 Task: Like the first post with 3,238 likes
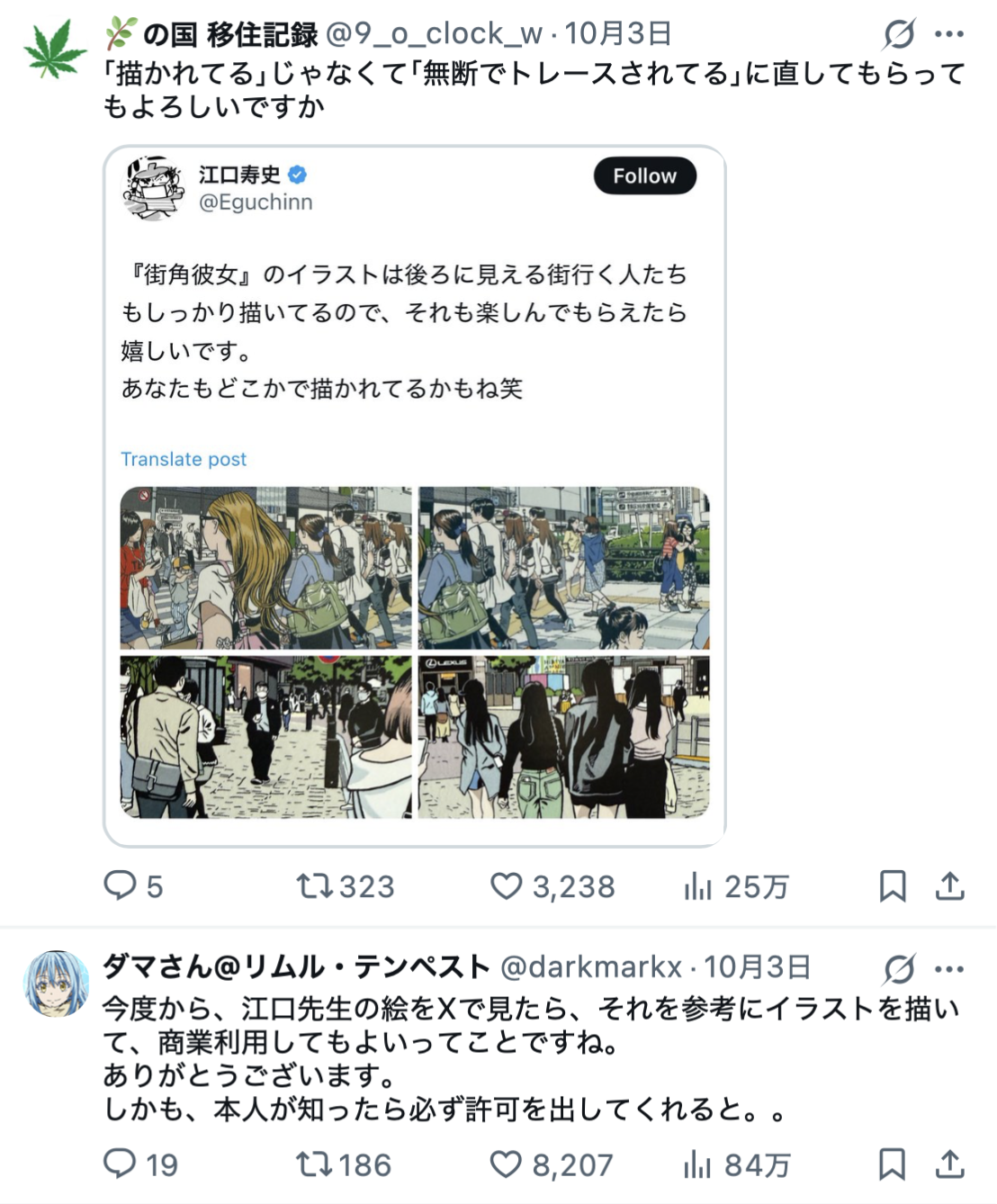pos(506,886)
